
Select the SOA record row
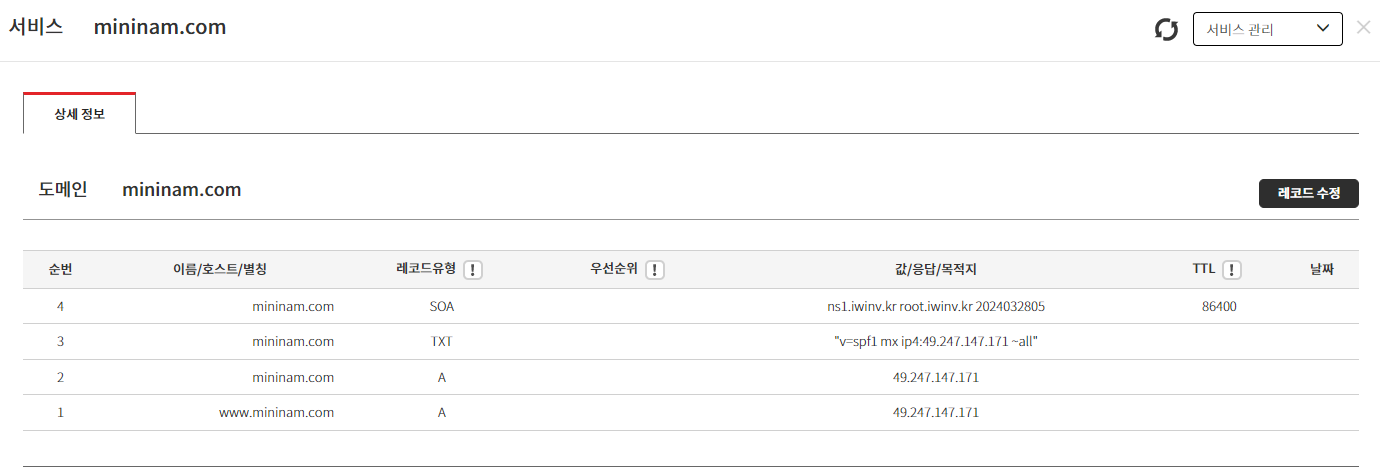[441, 306]
